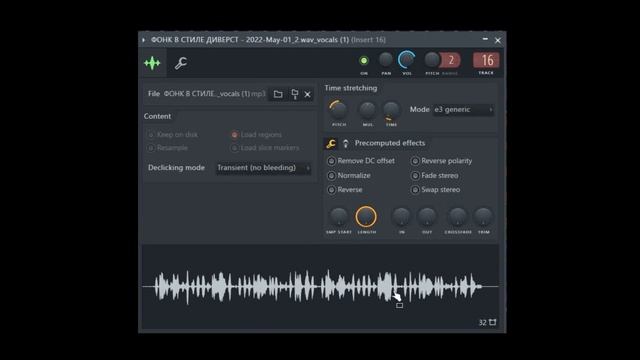Click the pitch range value 2
This screenshot has height=360, width=640.
451,60
